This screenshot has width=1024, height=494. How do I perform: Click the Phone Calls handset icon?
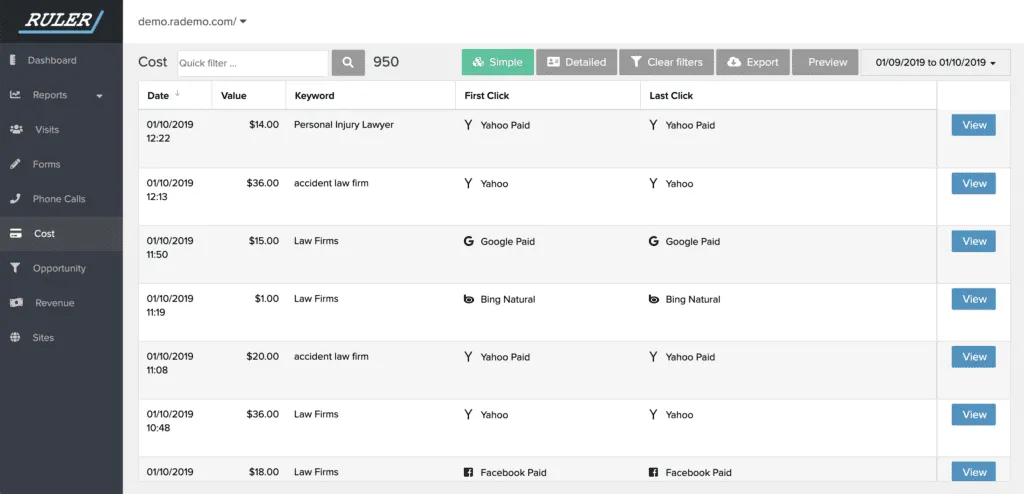(x=15, y=199)
